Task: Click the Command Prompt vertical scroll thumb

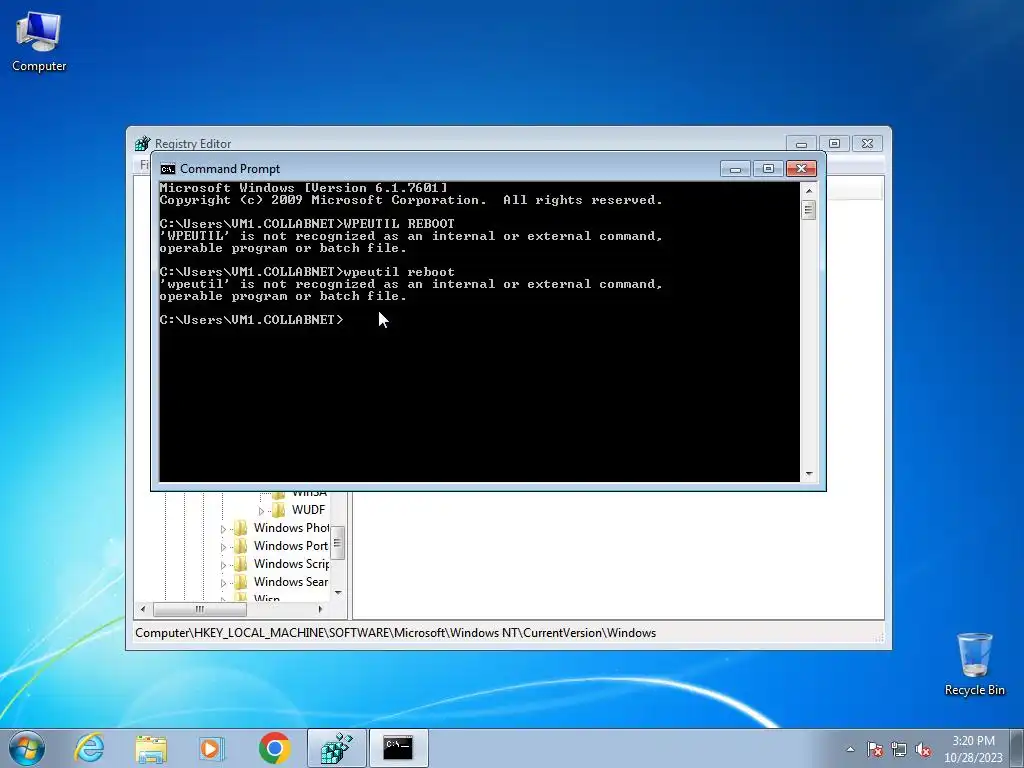Action: point(809,210)
